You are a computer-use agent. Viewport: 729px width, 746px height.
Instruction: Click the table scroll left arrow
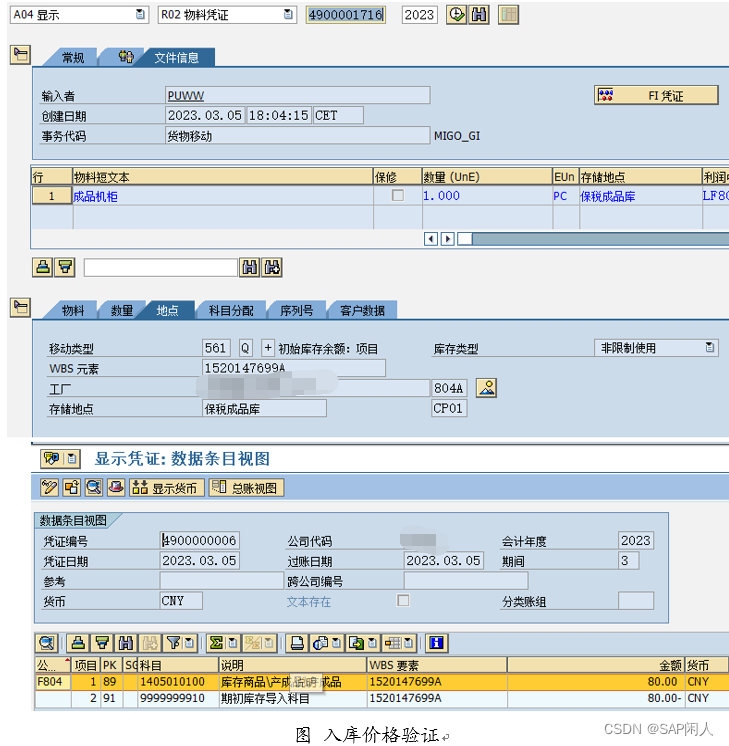[431, 238]
